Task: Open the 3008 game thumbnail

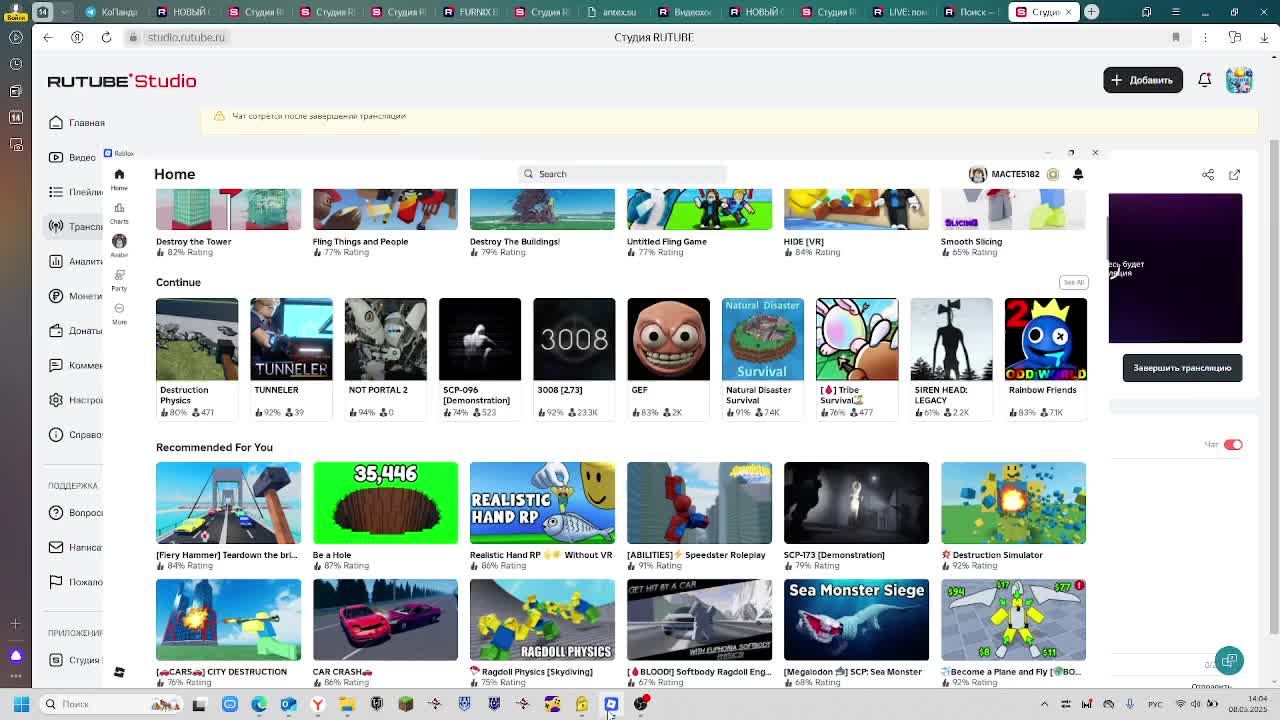Action: pos(574,339)
